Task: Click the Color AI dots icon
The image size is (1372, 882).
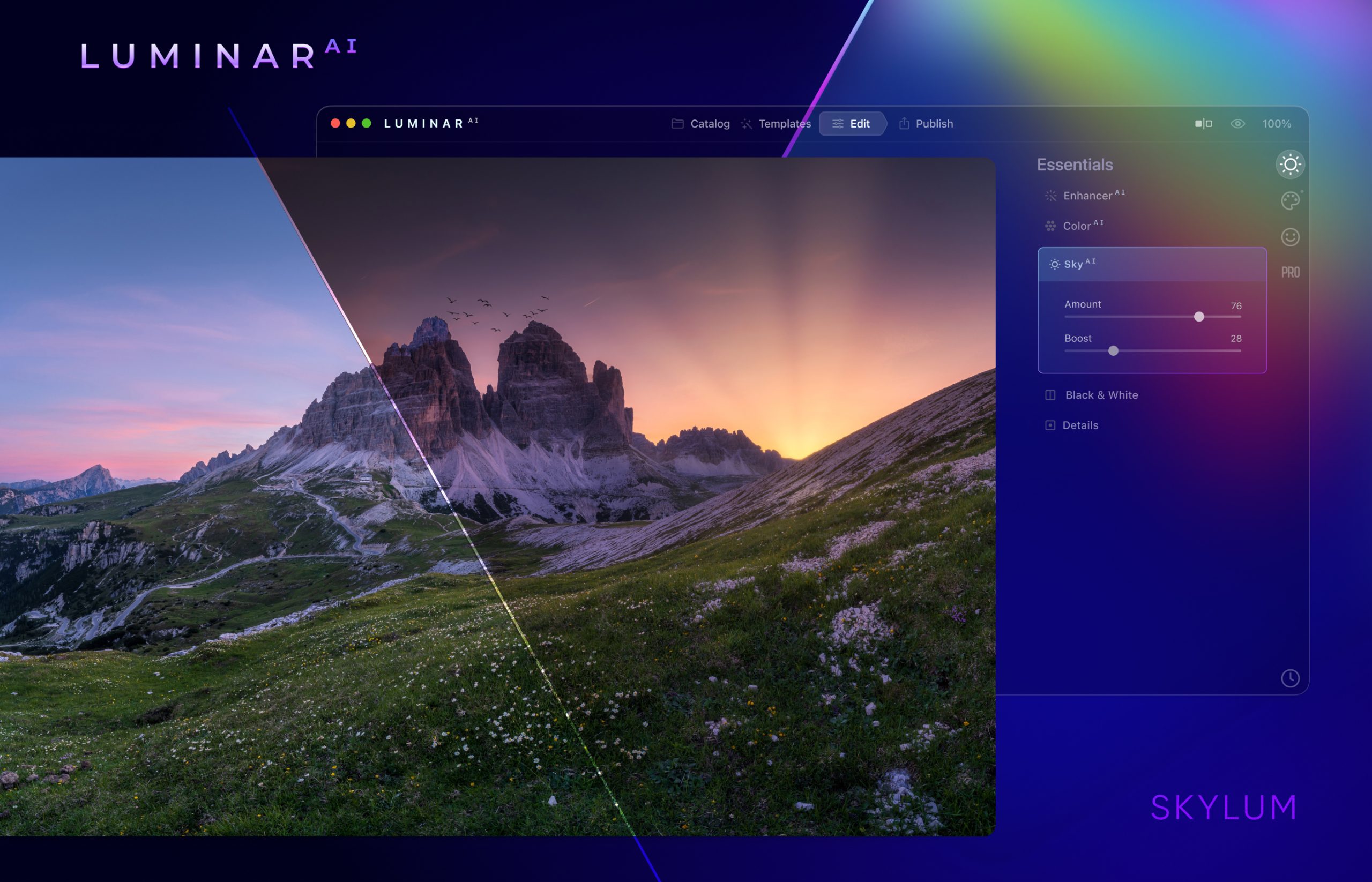Action: pos(1051,226)
